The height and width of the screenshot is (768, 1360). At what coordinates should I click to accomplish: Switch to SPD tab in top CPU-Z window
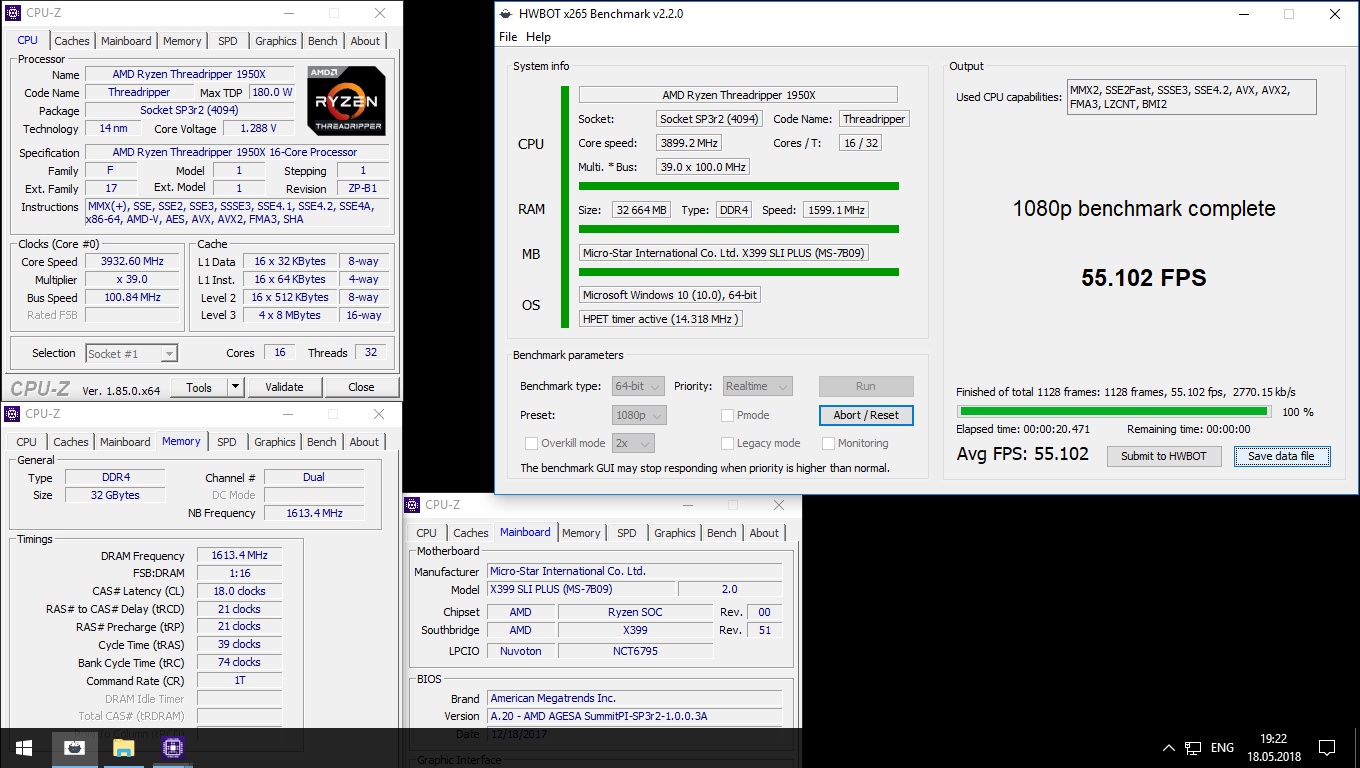pyautogui.click(x=228, y=41)
